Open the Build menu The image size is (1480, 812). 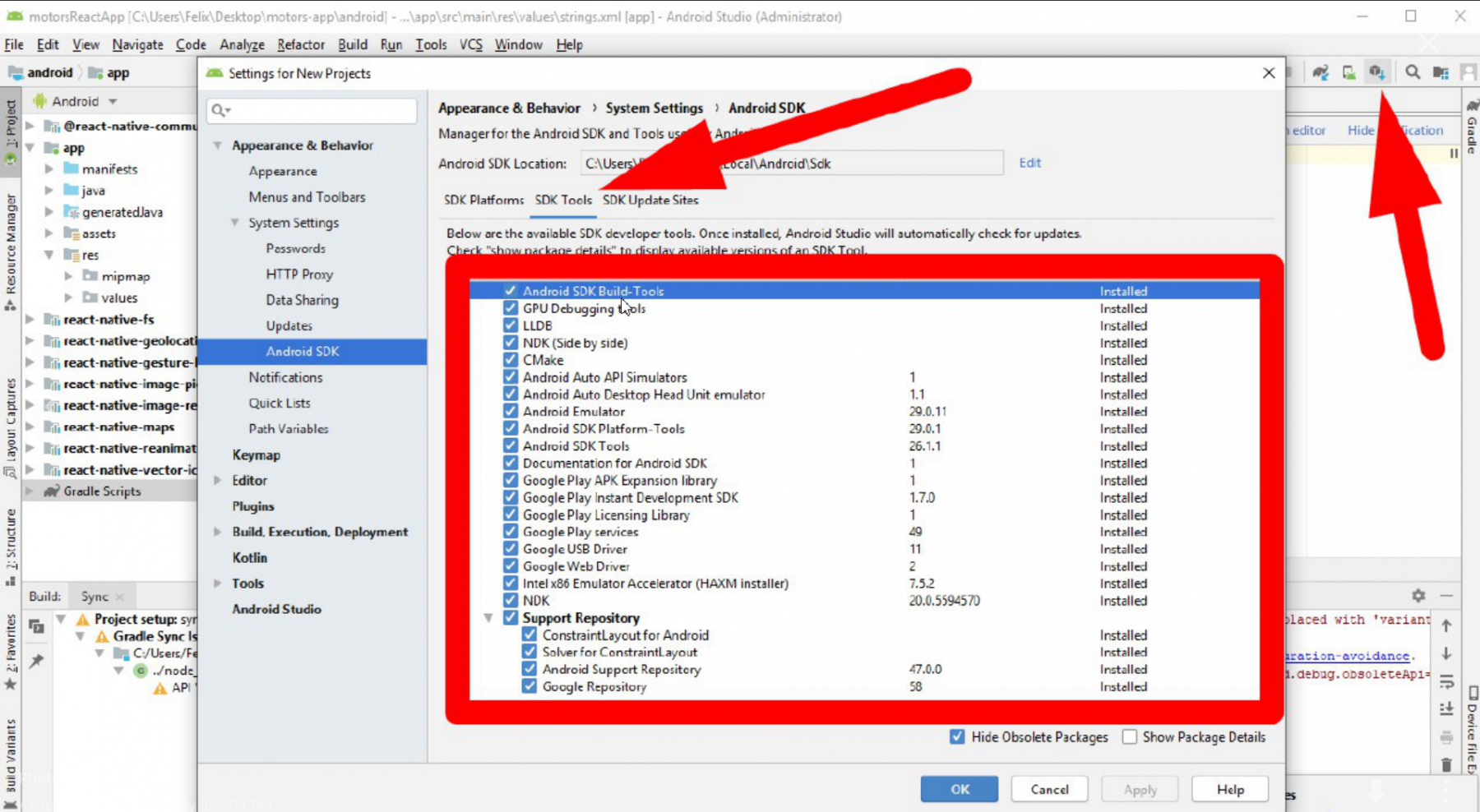353,44
